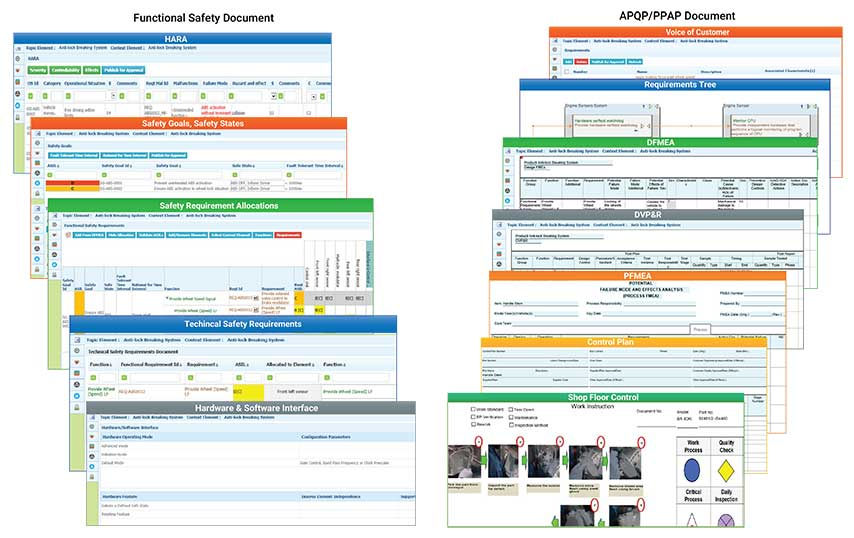Click gear icon in Voice of Customer sidebar

pos(555,50)
